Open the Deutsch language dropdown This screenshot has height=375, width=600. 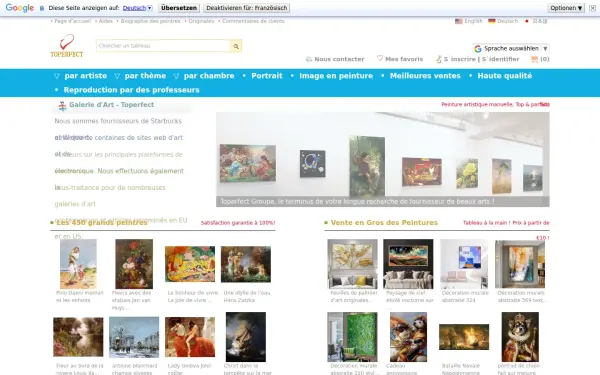pos(137,8)
